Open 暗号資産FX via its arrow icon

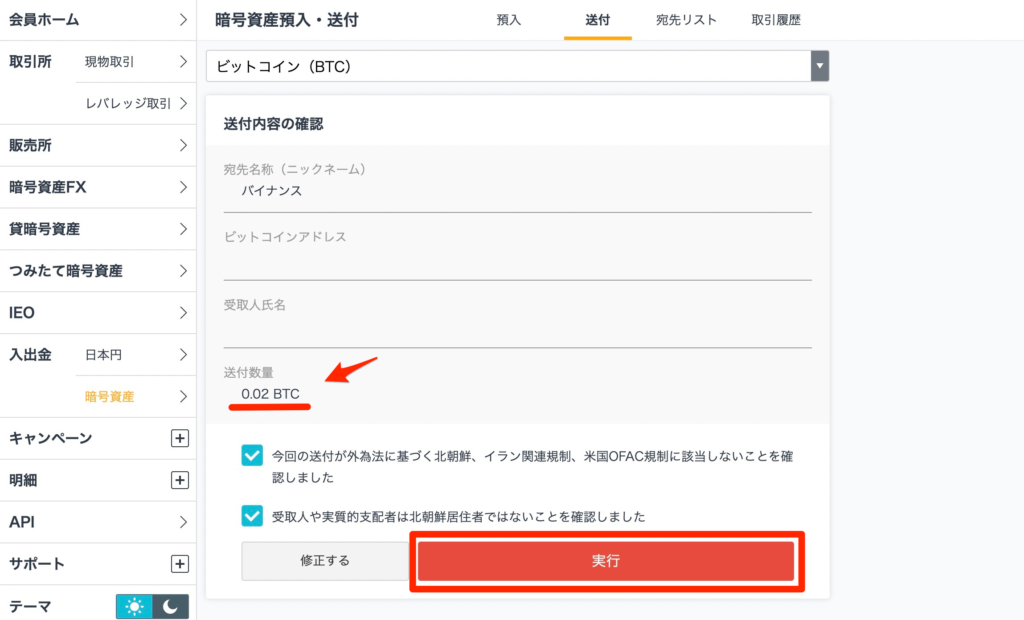pyautogui.click(x=183, y=187)
